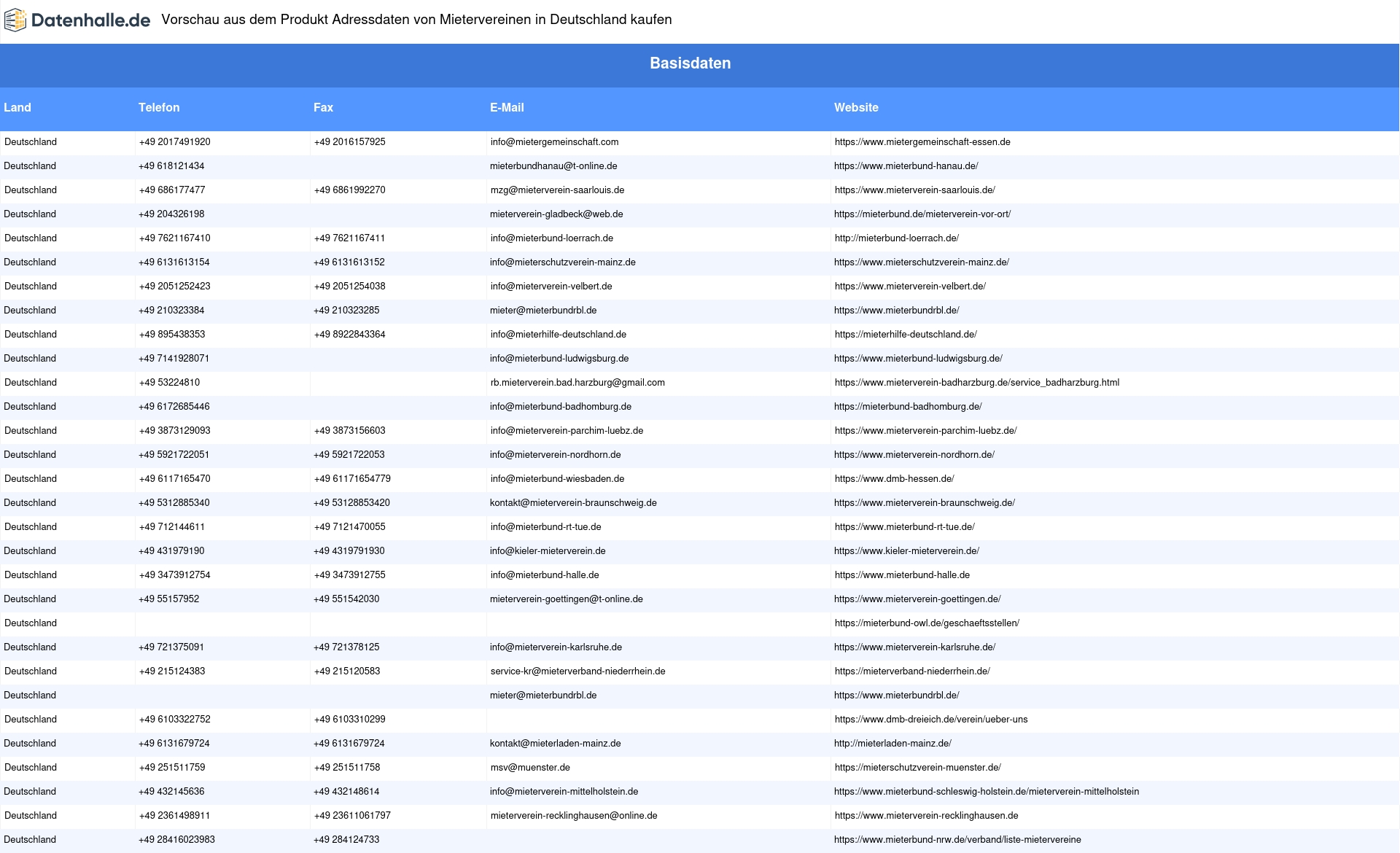This screenshot has height=853, width=1400.
Task: Open URL mieterbund.de/mieterverein-vor-ort/
Action: click(x=922, y=214)
